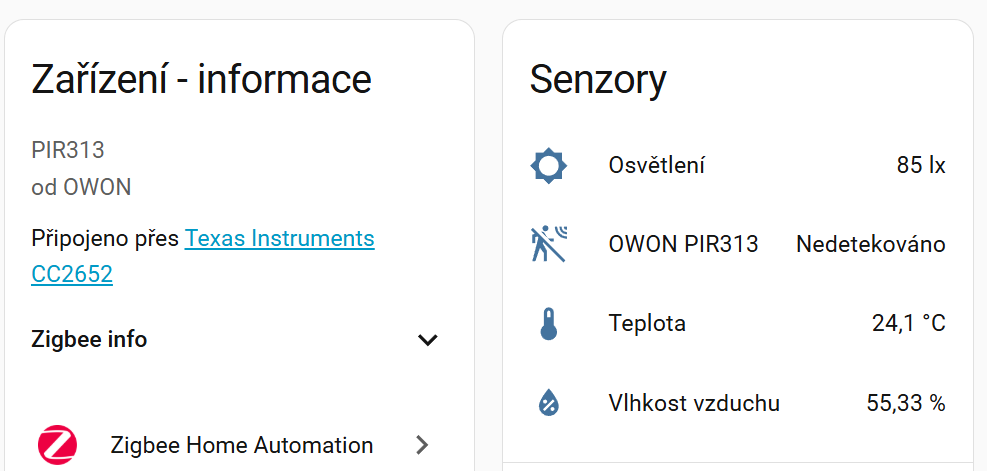Click the Senzory card heading
The width and height of the screenshot is (987, 471).
[x=598, y=79]
